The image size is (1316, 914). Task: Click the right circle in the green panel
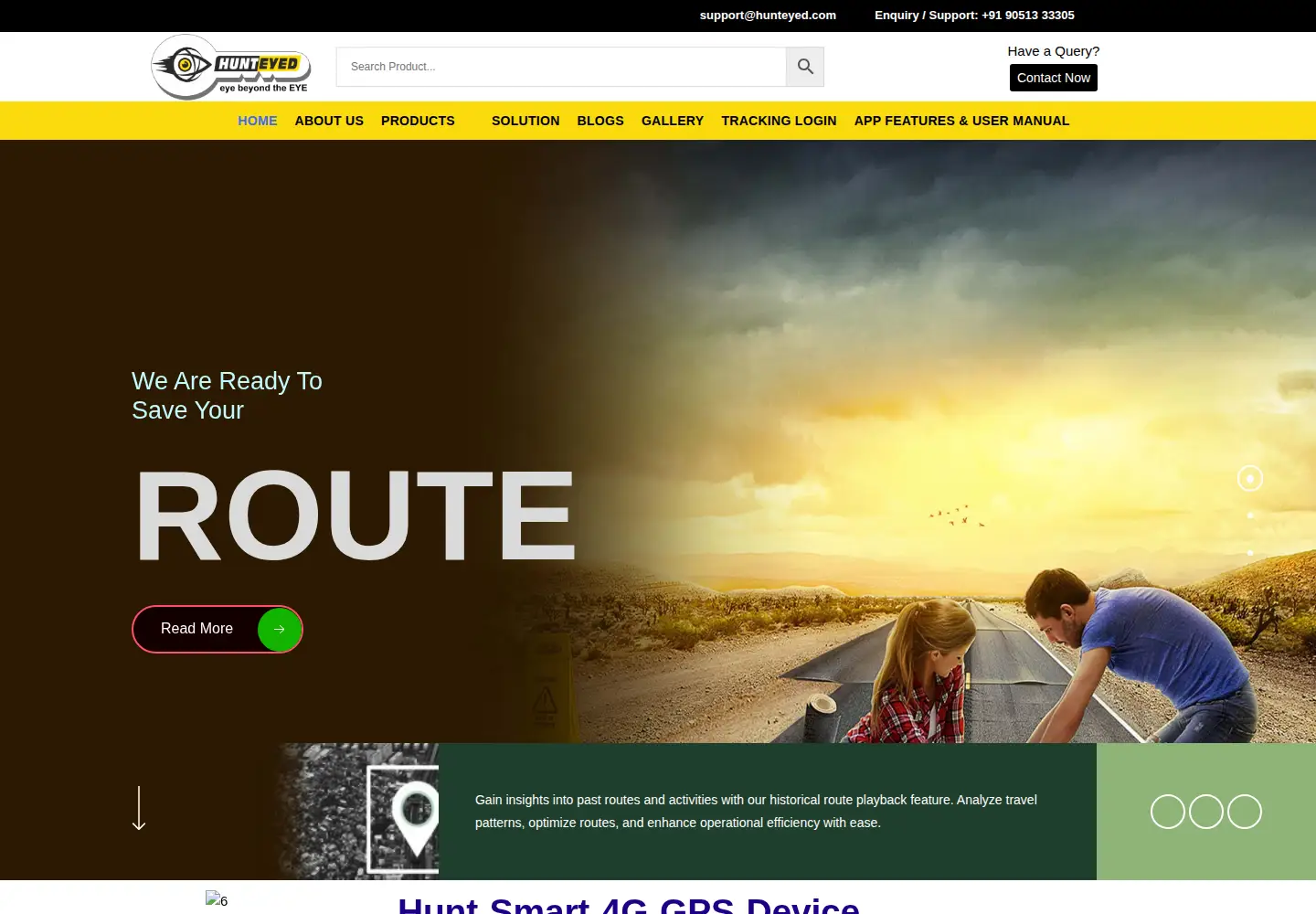[1245, 812]
